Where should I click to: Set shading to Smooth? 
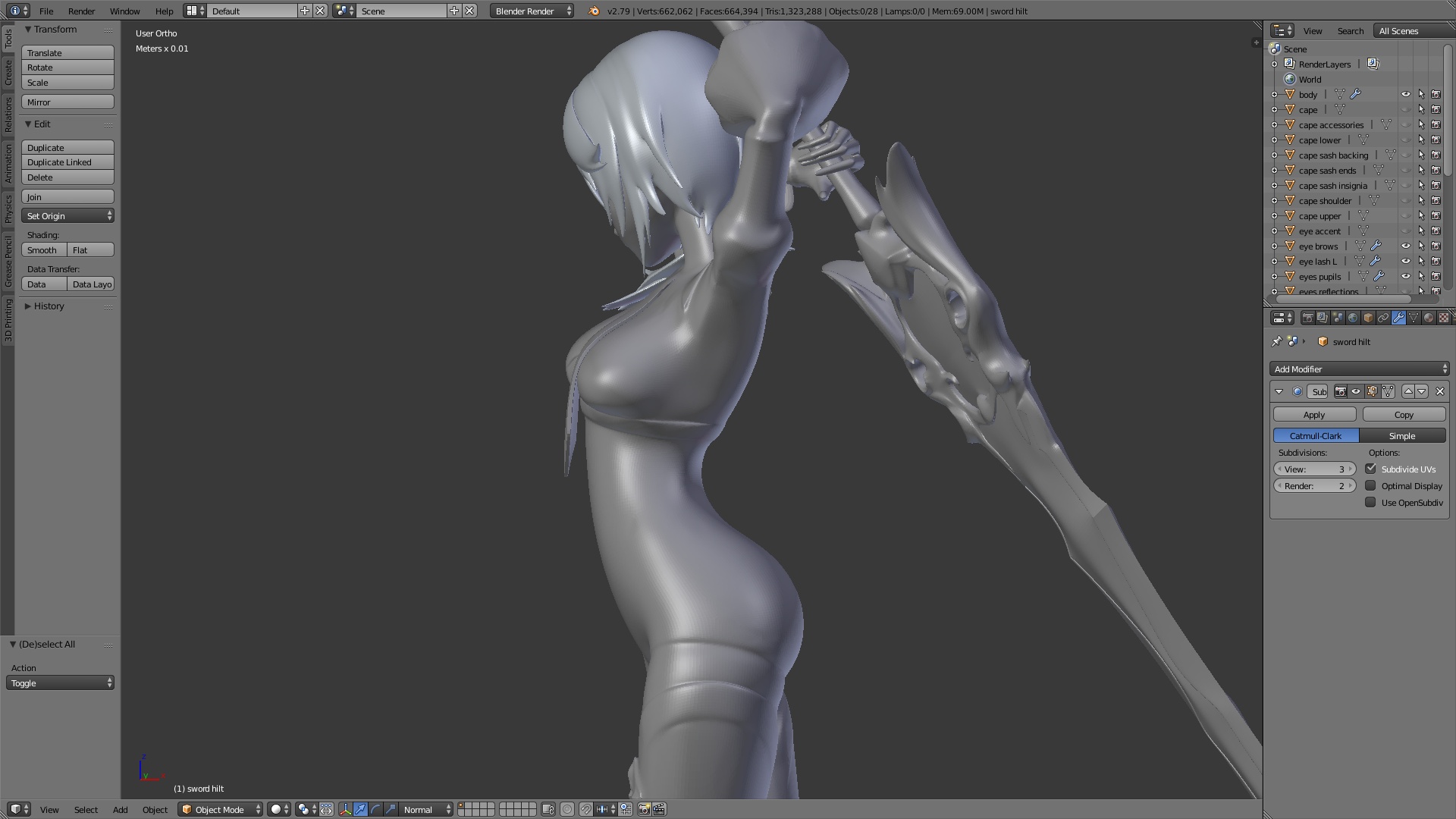pos(44,250)
